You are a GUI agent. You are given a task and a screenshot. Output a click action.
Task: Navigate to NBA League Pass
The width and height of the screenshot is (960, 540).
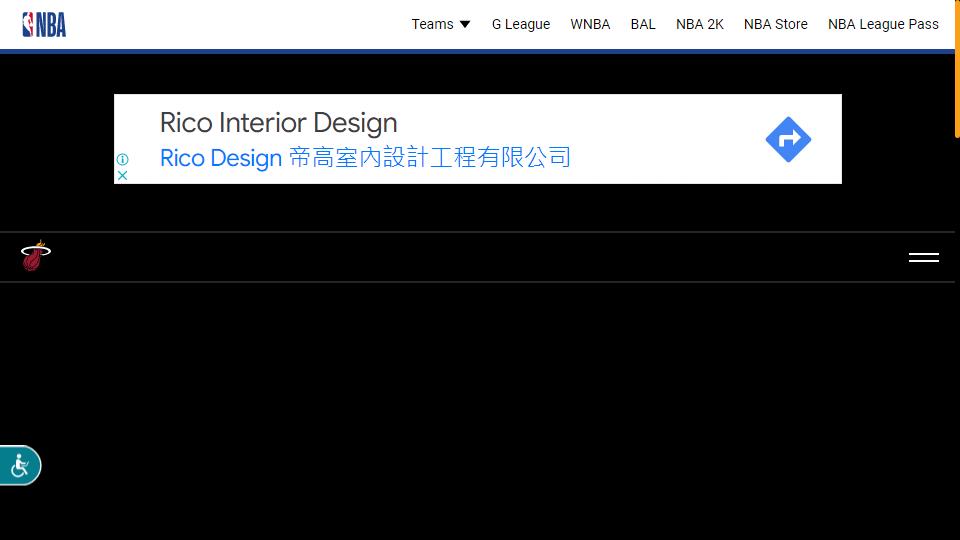pyautogui.click(x=883, y=24)
